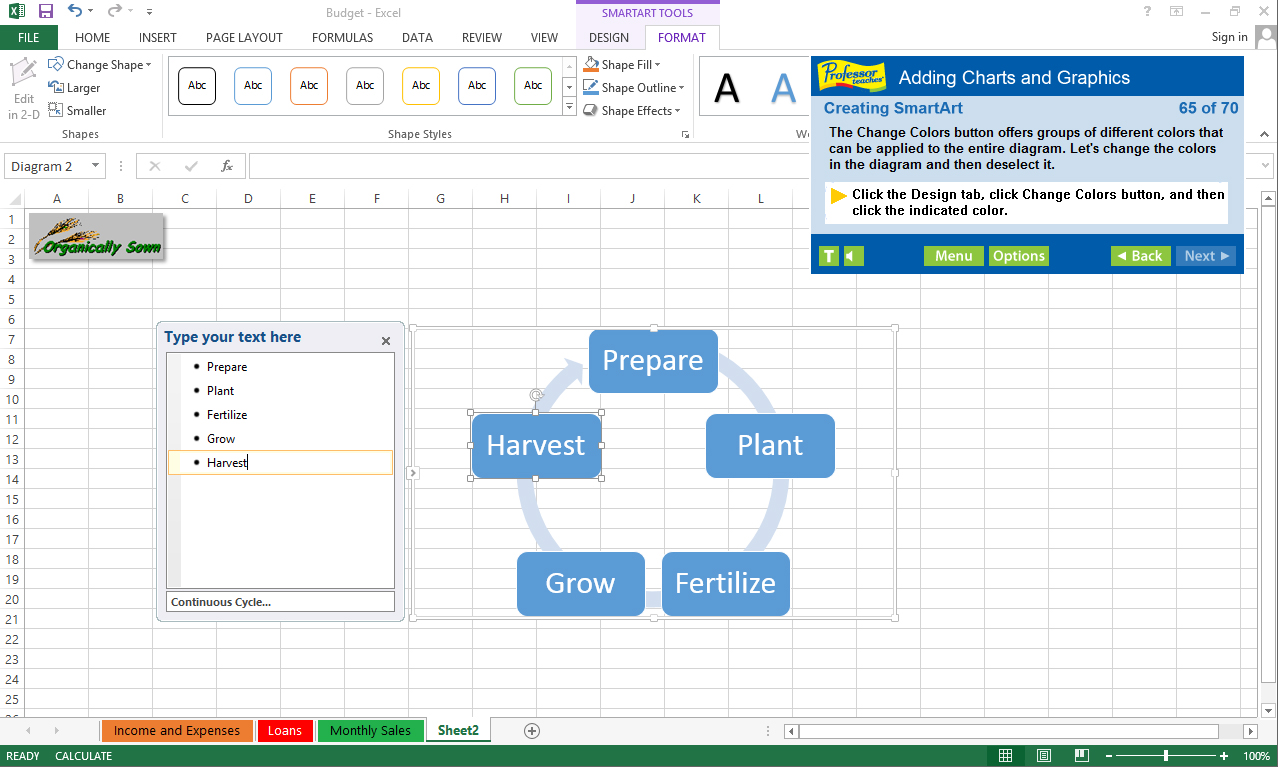Select the Edit in 2-D tool

(22, 85)
